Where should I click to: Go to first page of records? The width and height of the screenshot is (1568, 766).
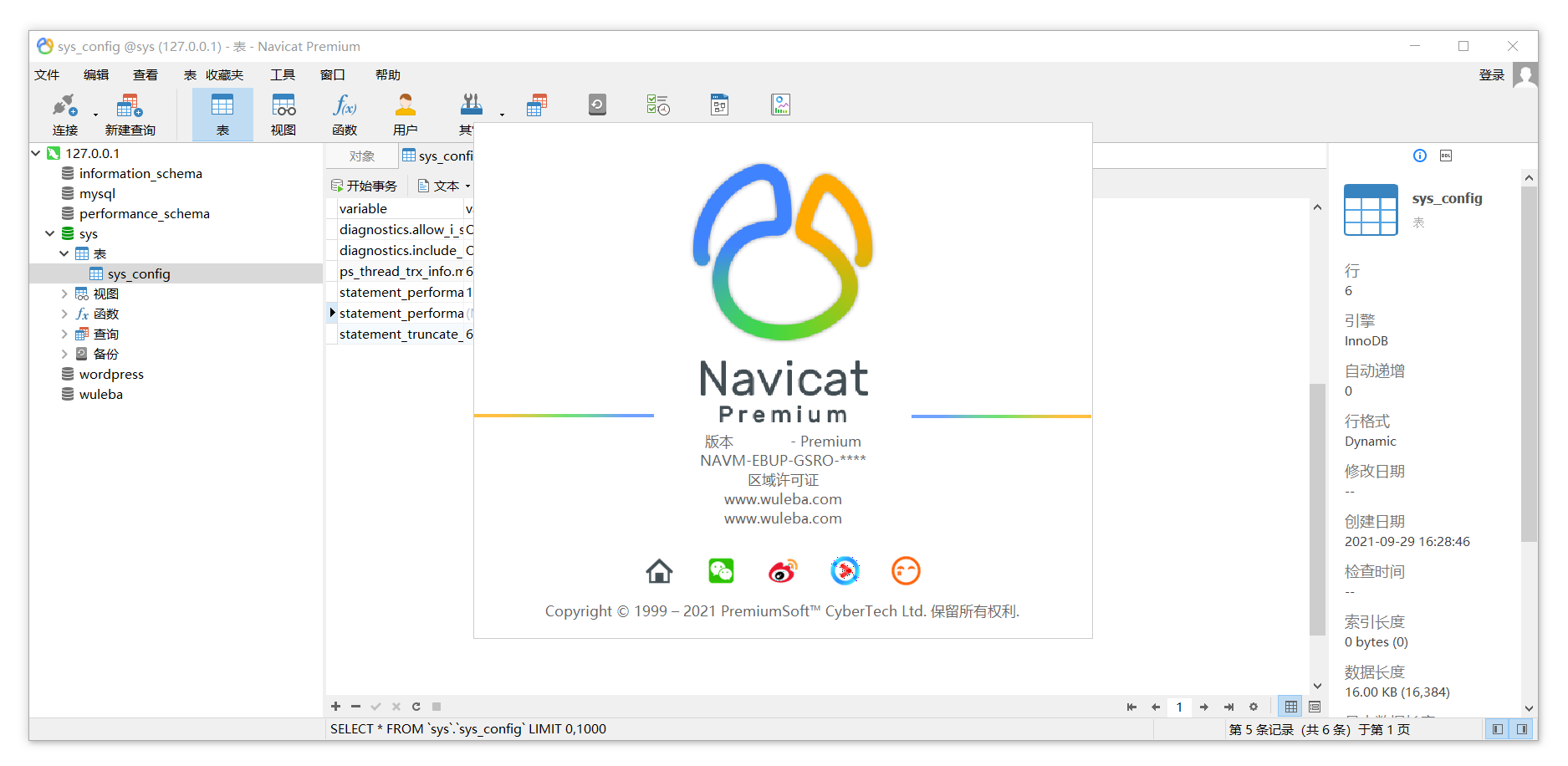[x=1131, y=707]
